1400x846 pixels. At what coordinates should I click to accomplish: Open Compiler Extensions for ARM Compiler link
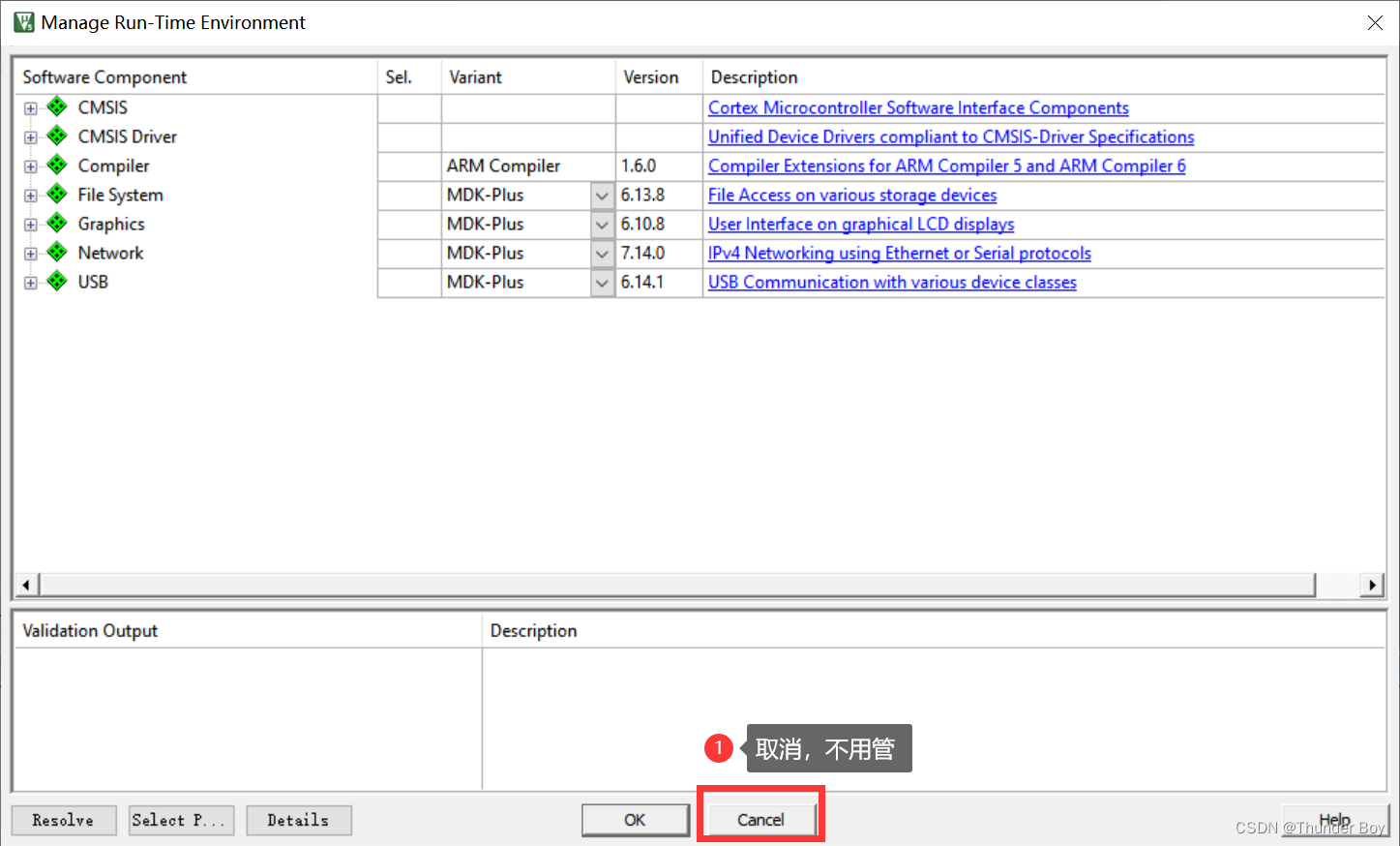pos(947,166)
